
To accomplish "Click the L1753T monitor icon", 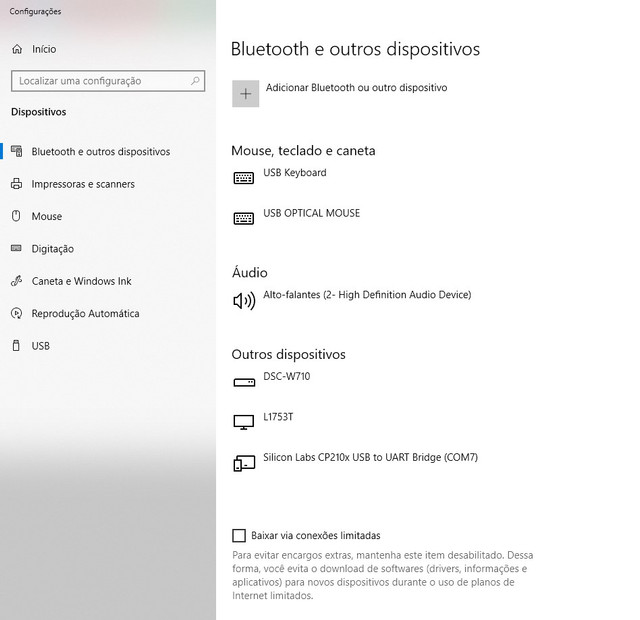I will 244,422.
